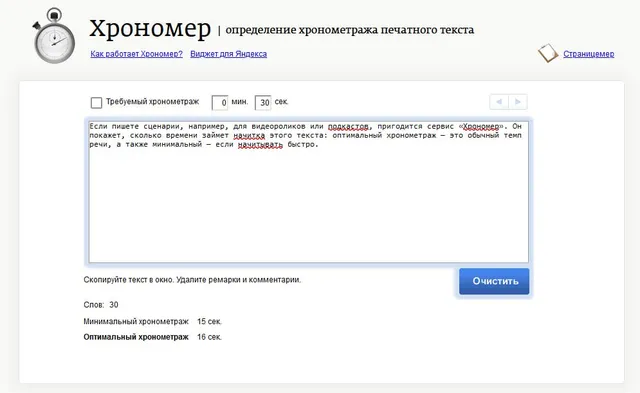Click the Страницемер notepad icon
The width and height of the screenshot is (640, 393).
[x=548, y=53]
